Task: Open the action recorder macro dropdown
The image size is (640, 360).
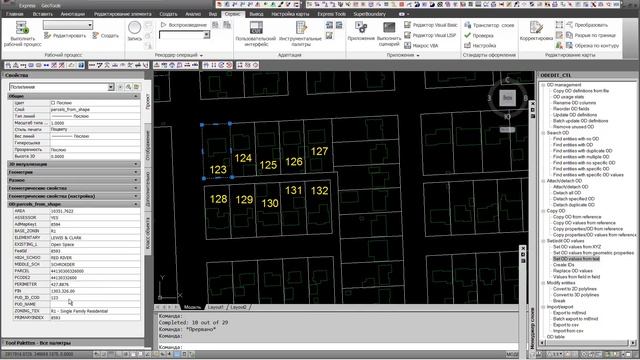Action: 184,35
